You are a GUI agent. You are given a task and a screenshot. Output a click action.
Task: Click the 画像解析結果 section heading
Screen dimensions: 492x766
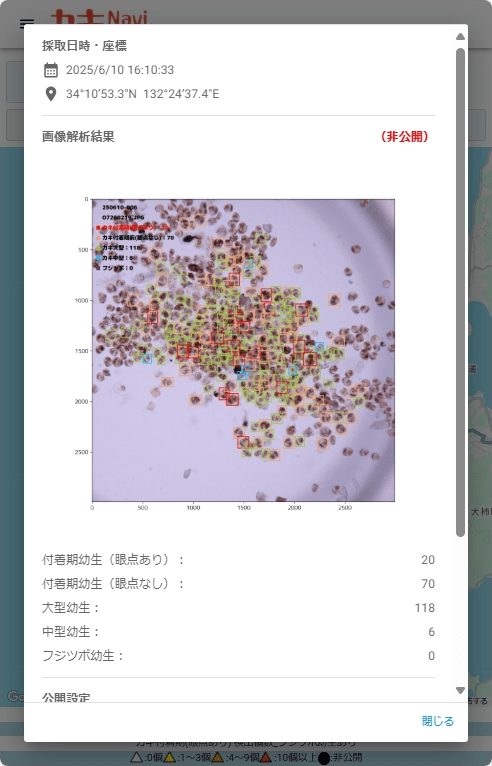click(78, 136)
